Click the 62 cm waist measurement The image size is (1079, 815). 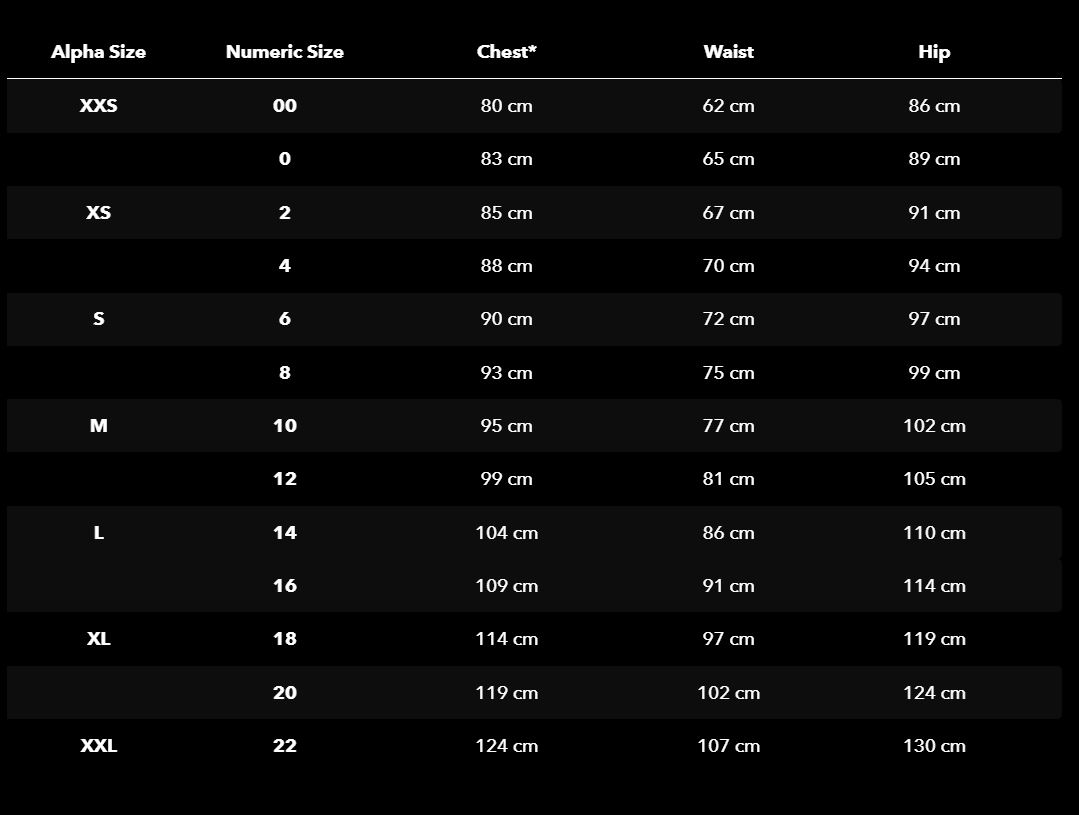click(728, 105)
